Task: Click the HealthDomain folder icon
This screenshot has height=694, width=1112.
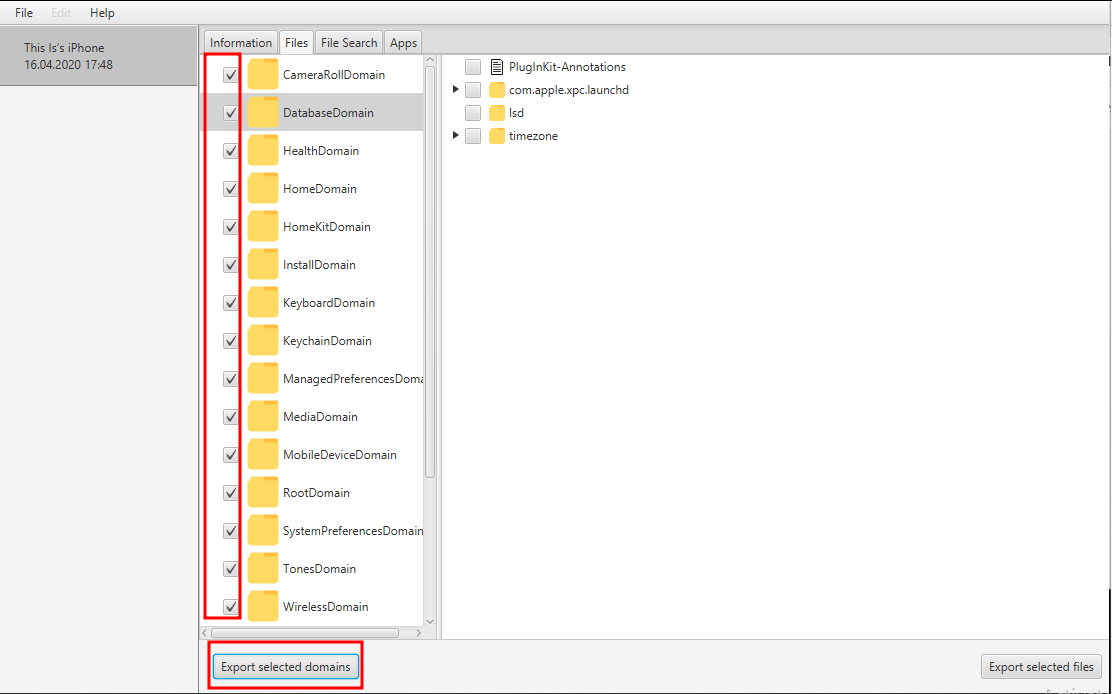Action: coord(262,150)
